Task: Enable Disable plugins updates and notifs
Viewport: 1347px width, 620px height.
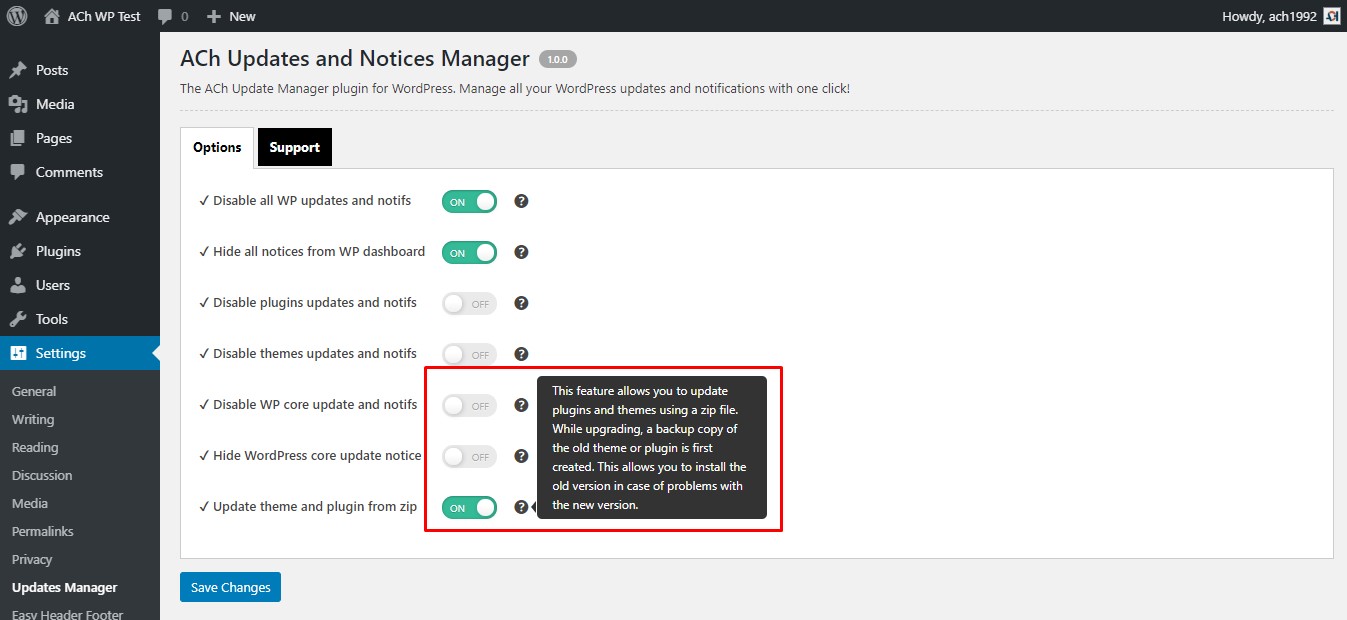Action: [469, 303]
